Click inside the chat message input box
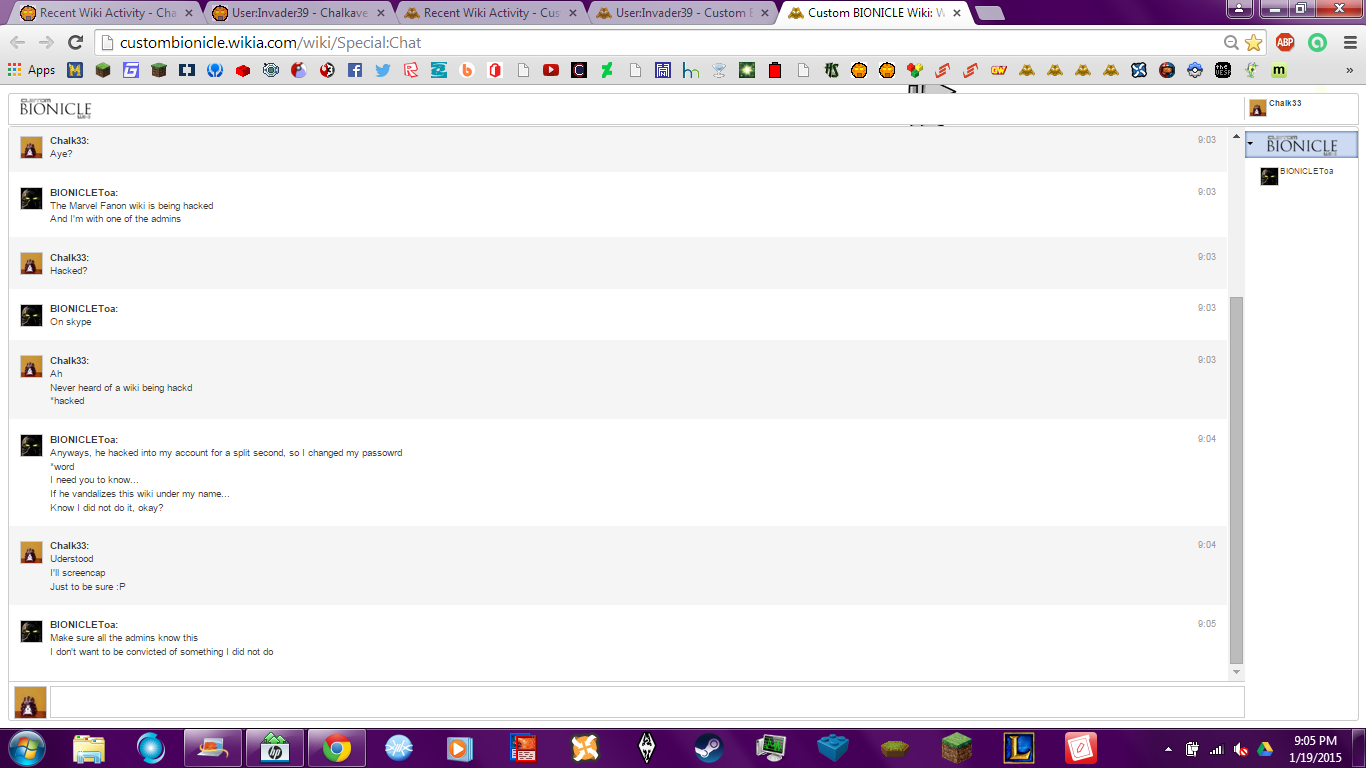 (640, 701)
